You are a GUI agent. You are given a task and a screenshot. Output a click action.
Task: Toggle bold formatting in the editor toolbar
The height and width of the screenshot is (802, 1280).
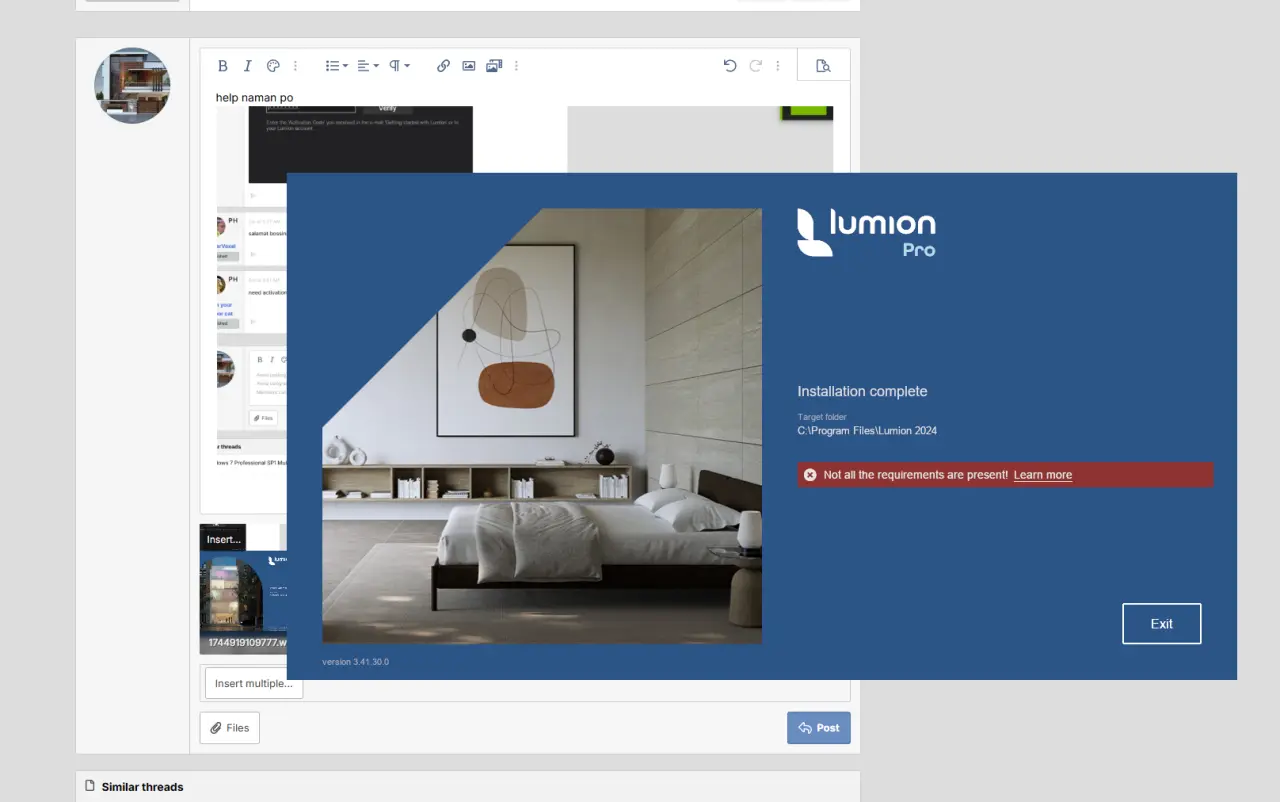(x=223, y=66)
